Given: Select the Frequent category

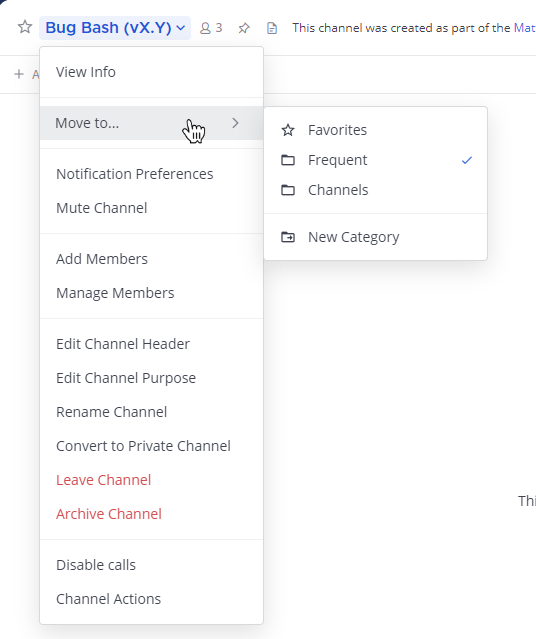Looking at the screenshot, I should coord(375,160).
